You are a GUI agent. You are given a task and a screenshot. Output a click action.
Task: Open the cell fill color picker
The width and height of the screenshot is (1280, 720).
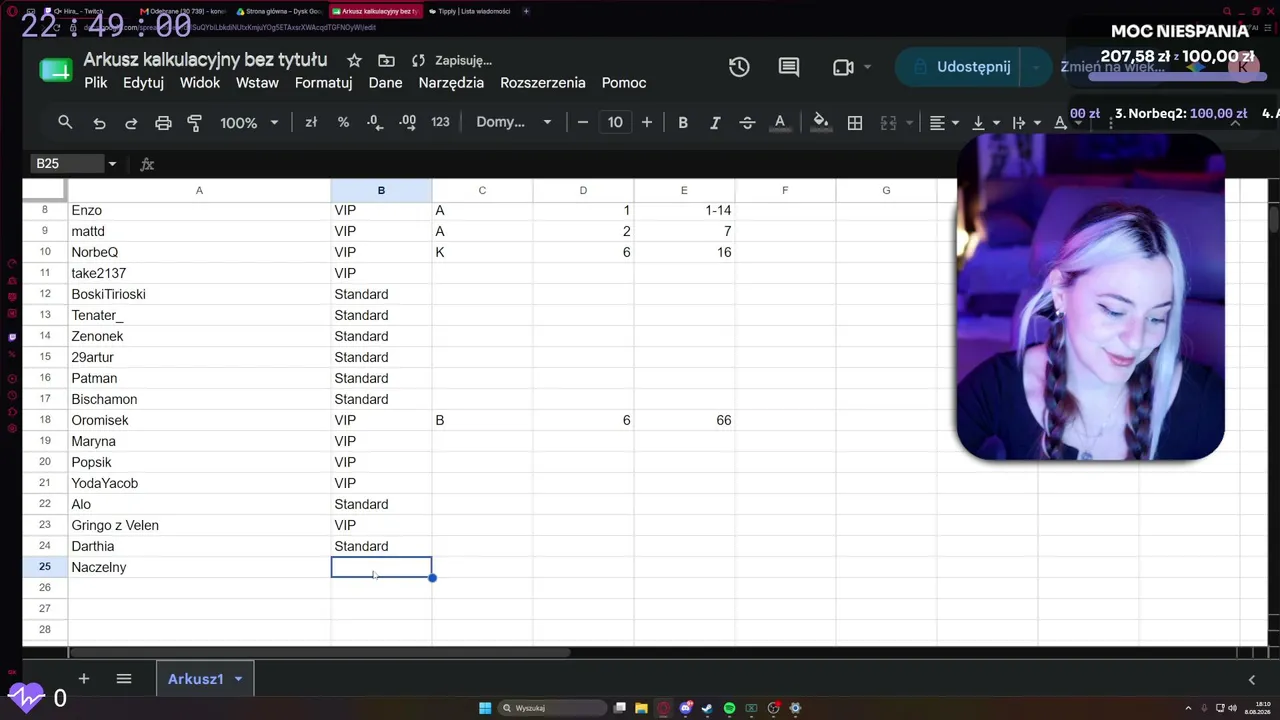pyautogui.click(x=821, y=122)
